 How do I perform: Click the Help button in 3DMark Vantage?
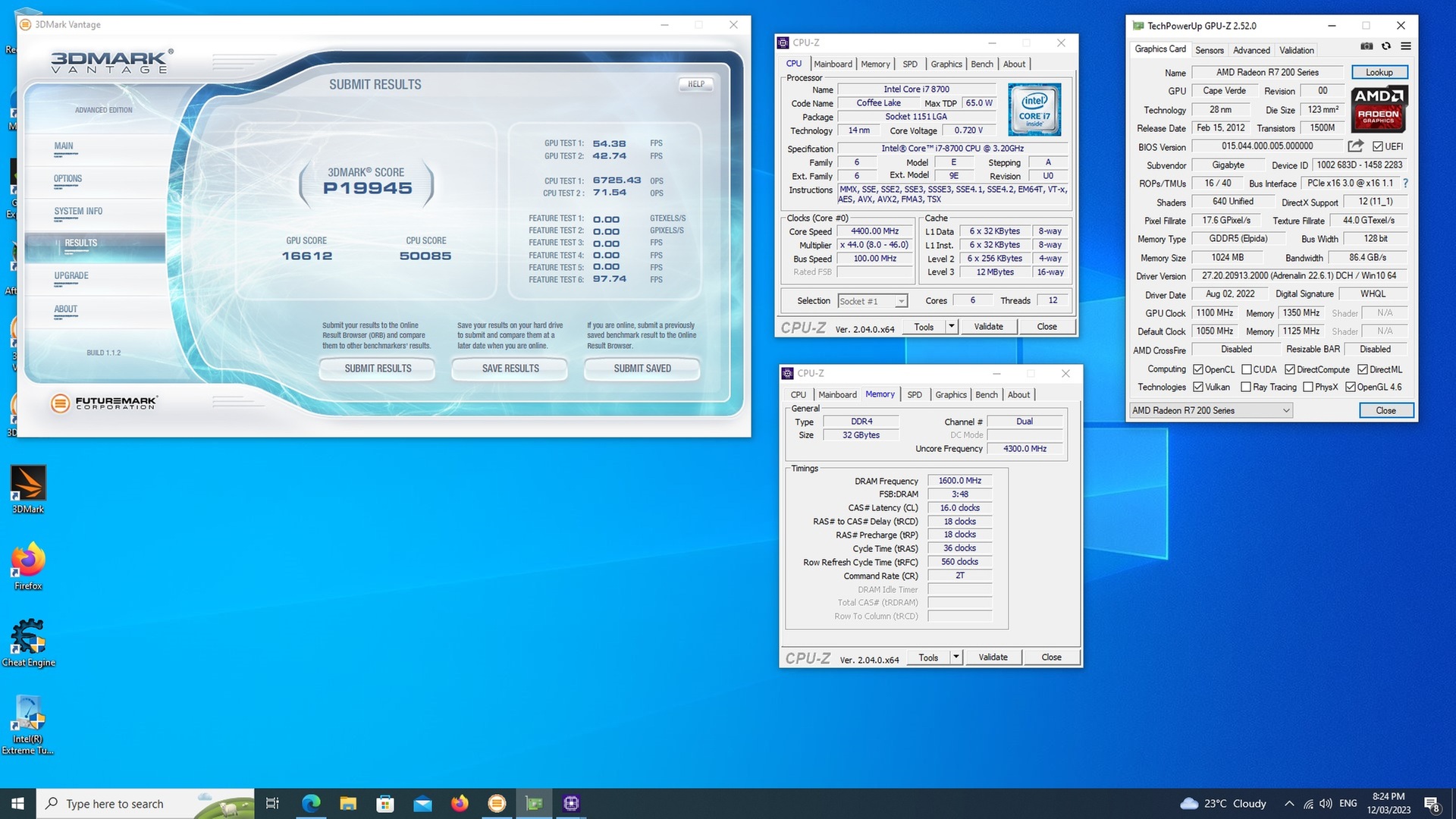coord(695,84)
